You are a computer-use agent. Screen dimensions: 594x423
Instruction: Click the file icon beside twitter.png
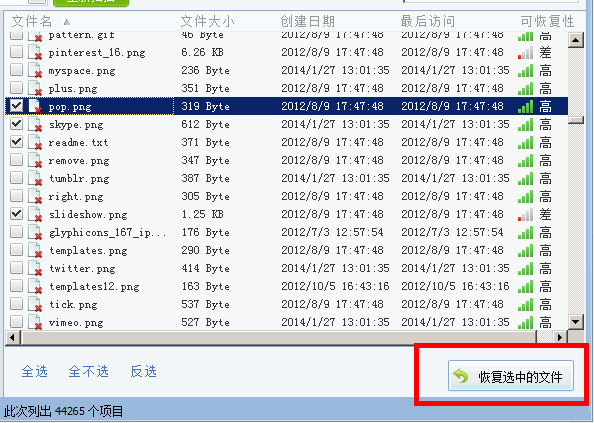[35, 269]
